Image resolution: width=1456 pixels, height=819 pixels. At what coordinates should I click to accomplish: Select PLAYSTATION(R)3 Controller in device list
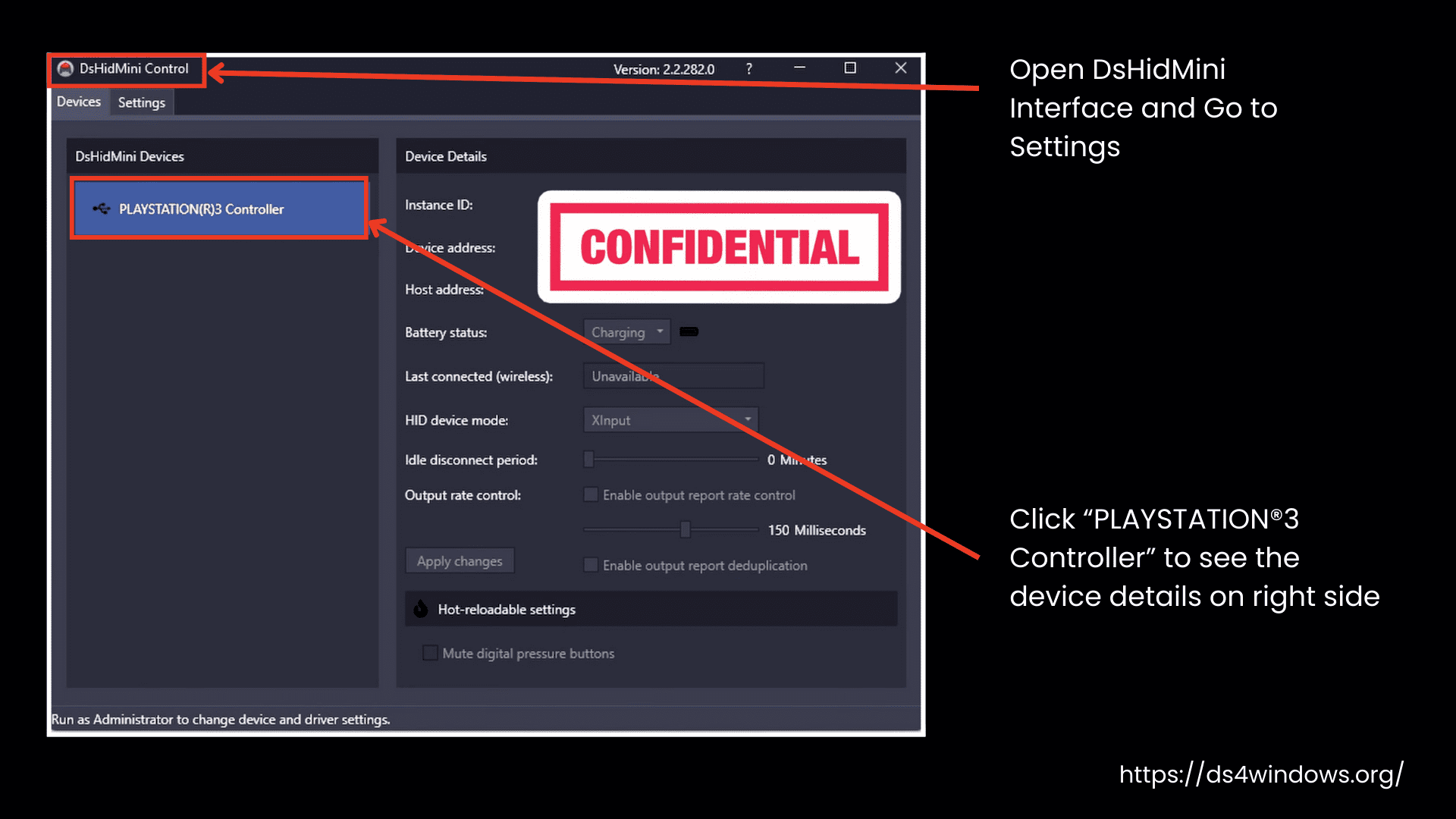coord(219,209)
